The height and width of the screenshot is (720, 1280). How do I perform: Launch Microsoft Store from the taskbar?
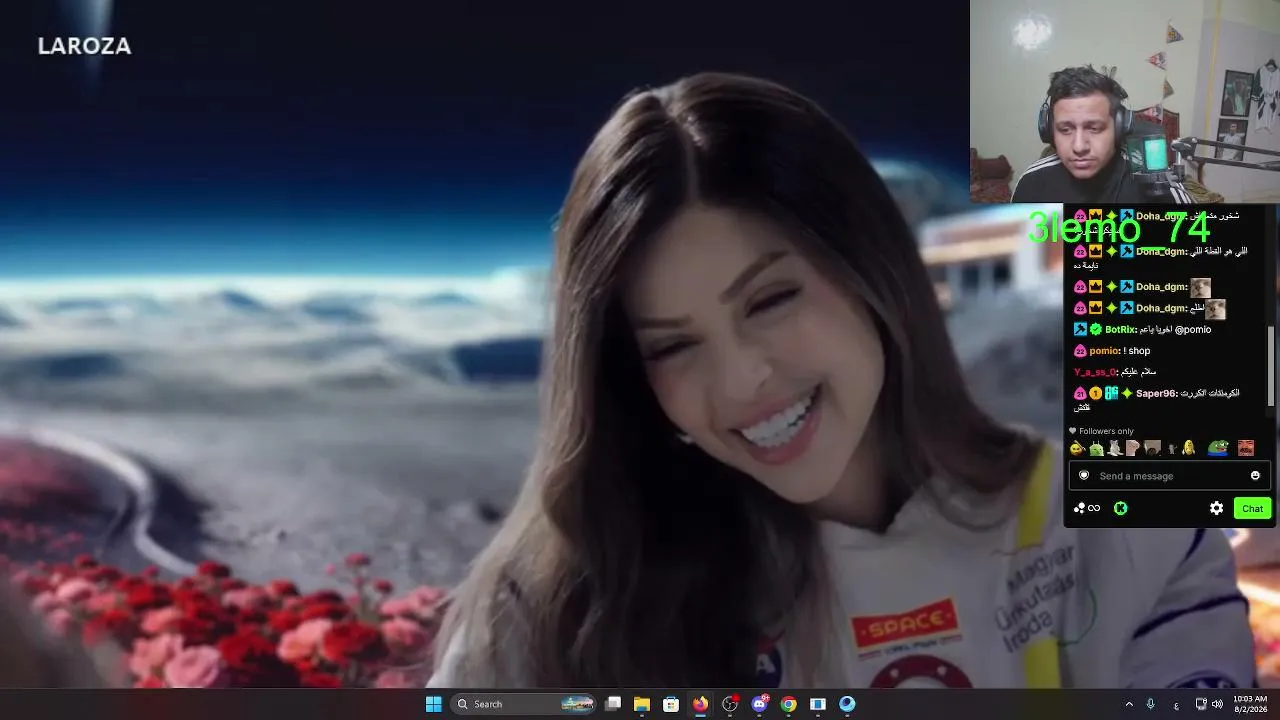pyautogui.click(x=671, y=704)
